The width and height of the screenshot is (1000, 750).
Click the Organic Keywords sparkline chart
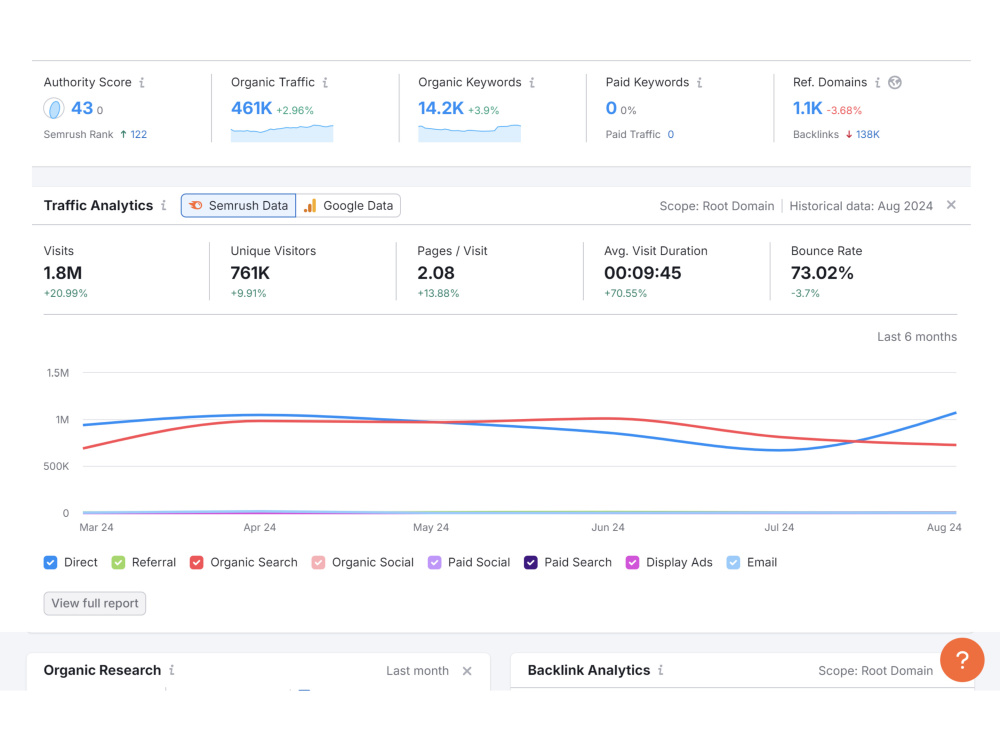click(x=469, y=133)
